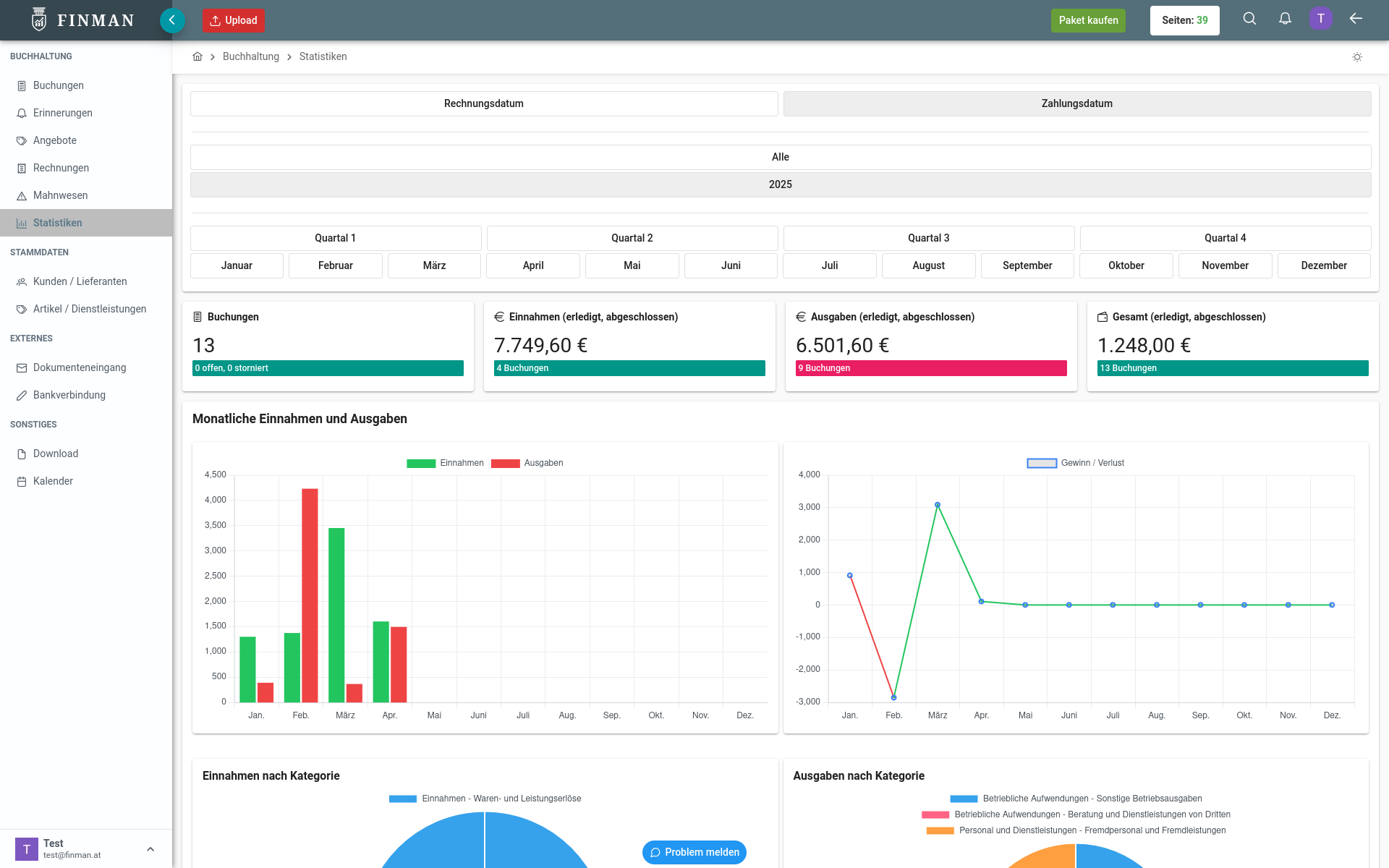
Task: Toggle Waren- und Leistungserlöse legend swatch
Action: pos(403,799)
